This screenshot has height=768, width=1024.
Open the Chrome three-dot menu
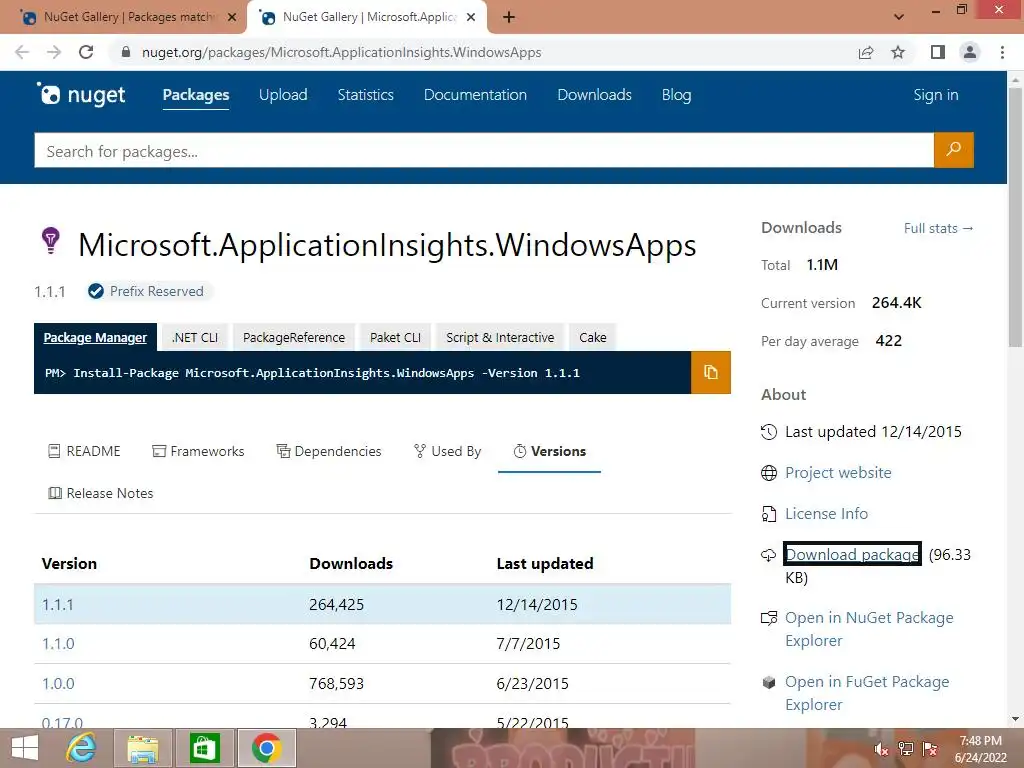coord(1002,52)
